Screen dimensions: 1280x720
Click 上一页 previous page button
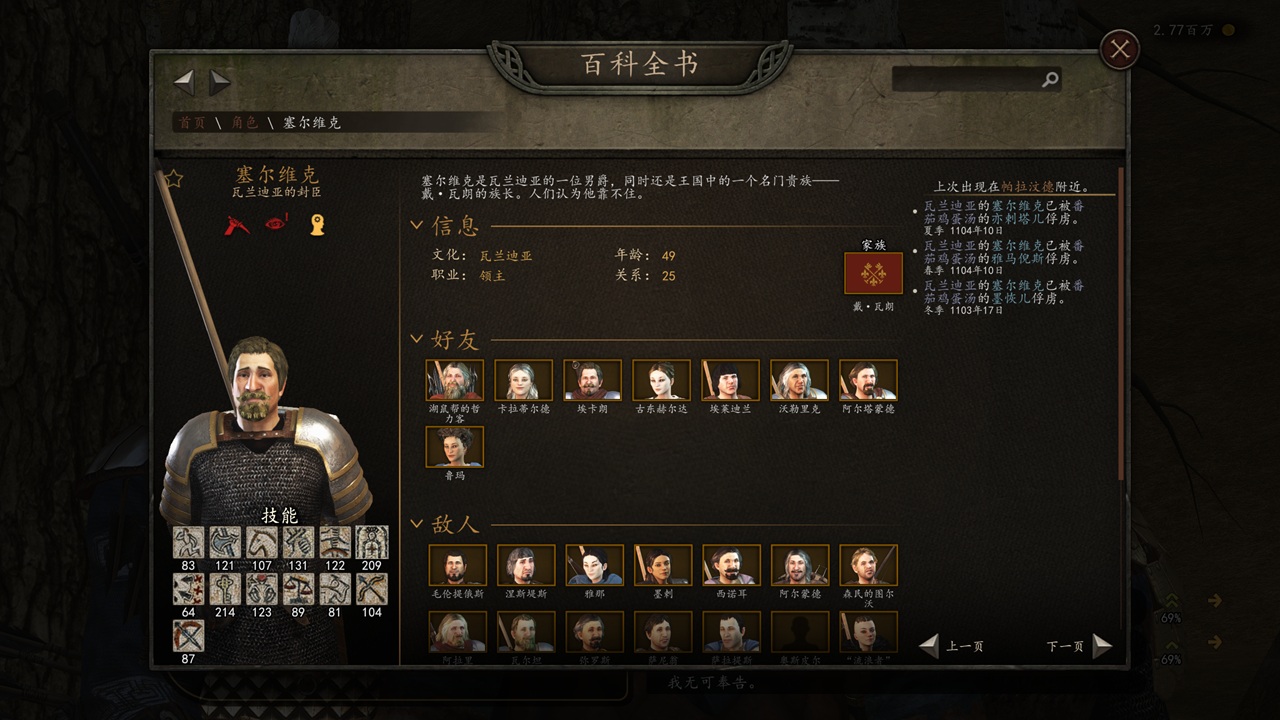[952, 646]
